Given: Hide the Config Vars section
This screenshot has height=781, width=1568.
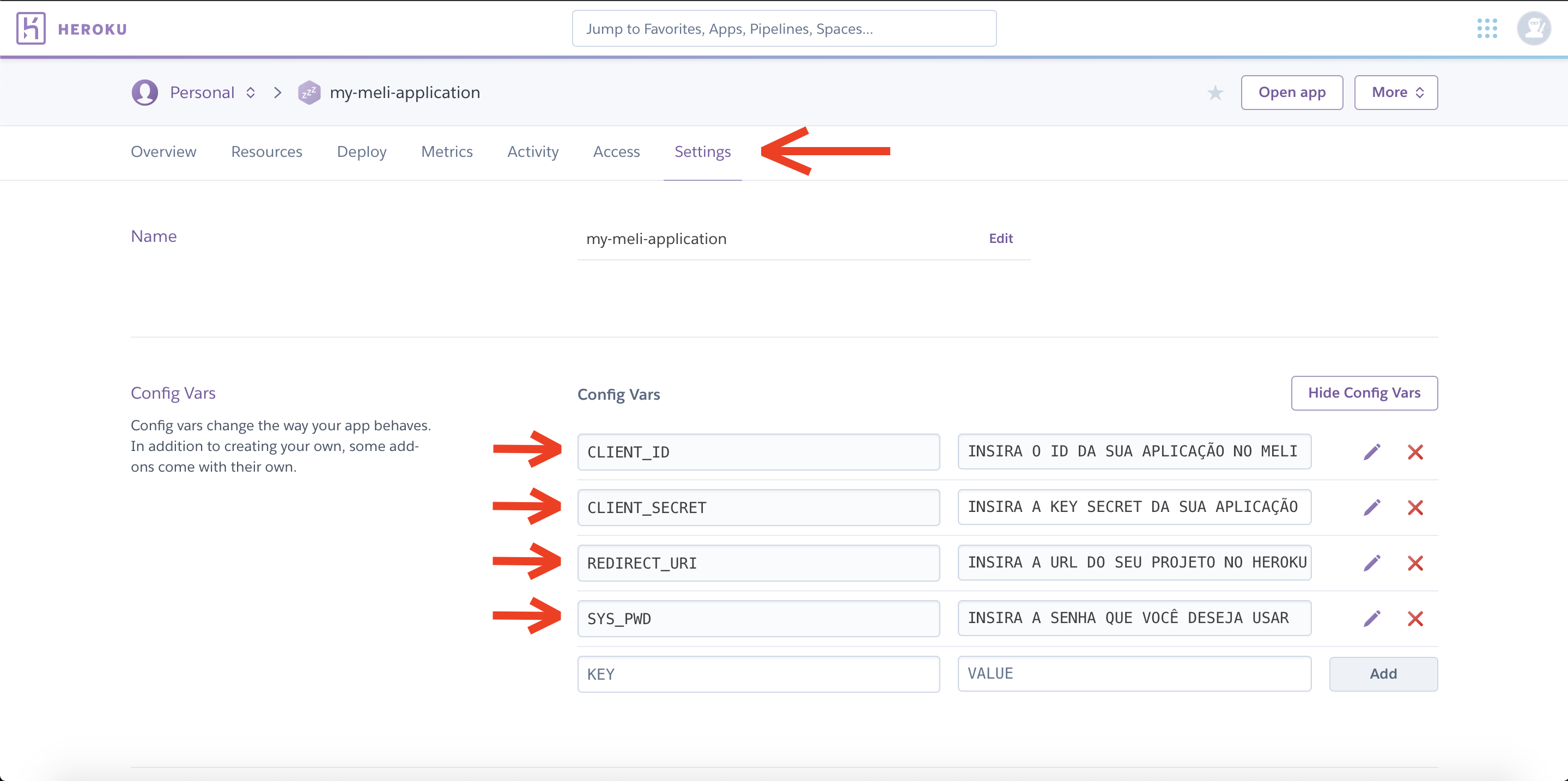Looking at the screenshot, I should coord(1364,393).
